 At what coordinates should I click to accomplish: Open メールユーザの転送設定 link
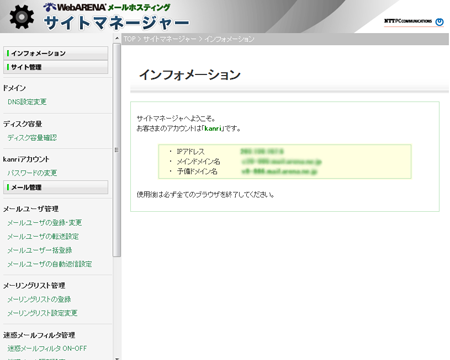(43, 237)
